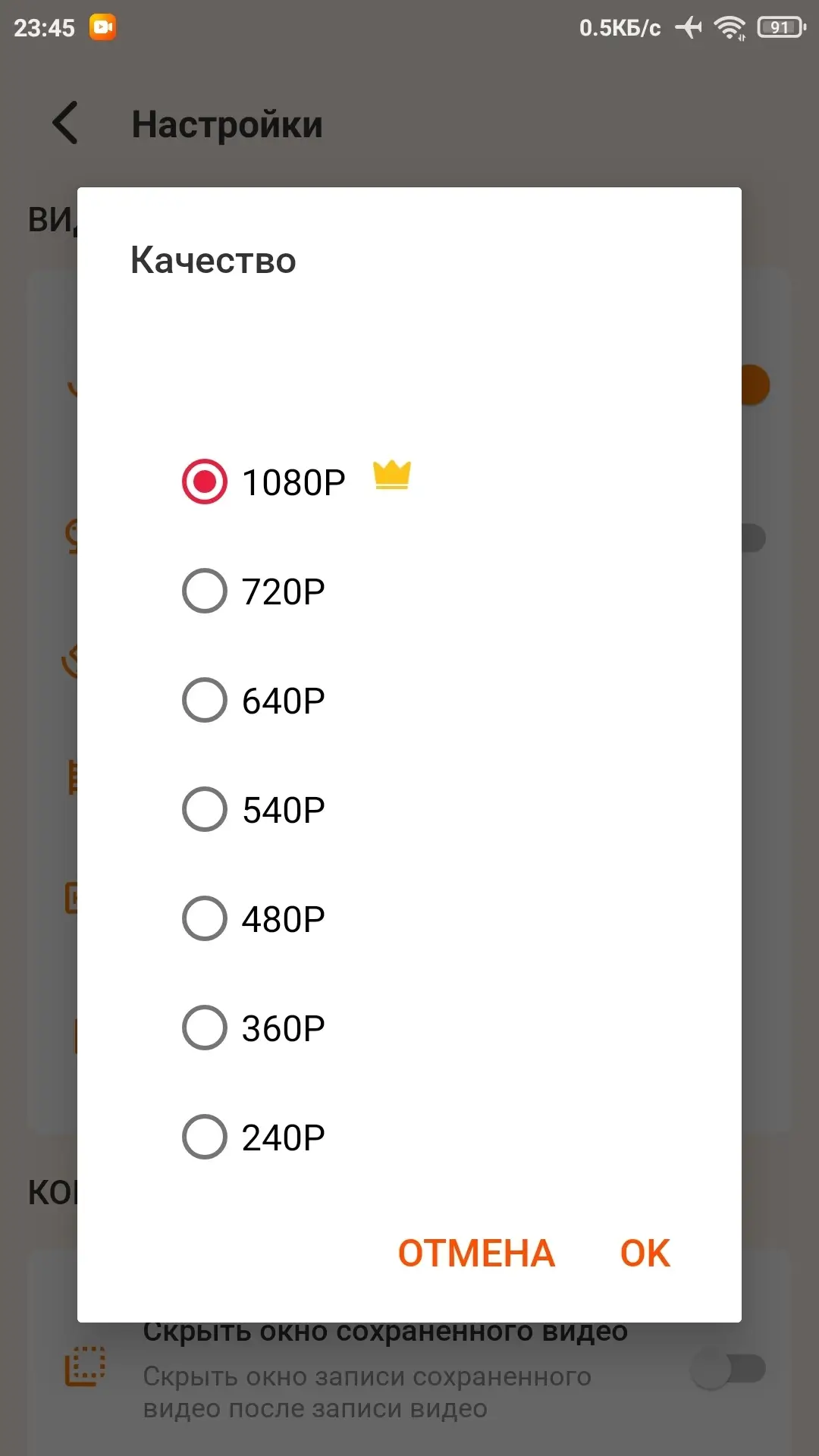819x1456 pixels.
Task: Tap the Wi-Fi icon in status bar
Action: click(730, 28)
